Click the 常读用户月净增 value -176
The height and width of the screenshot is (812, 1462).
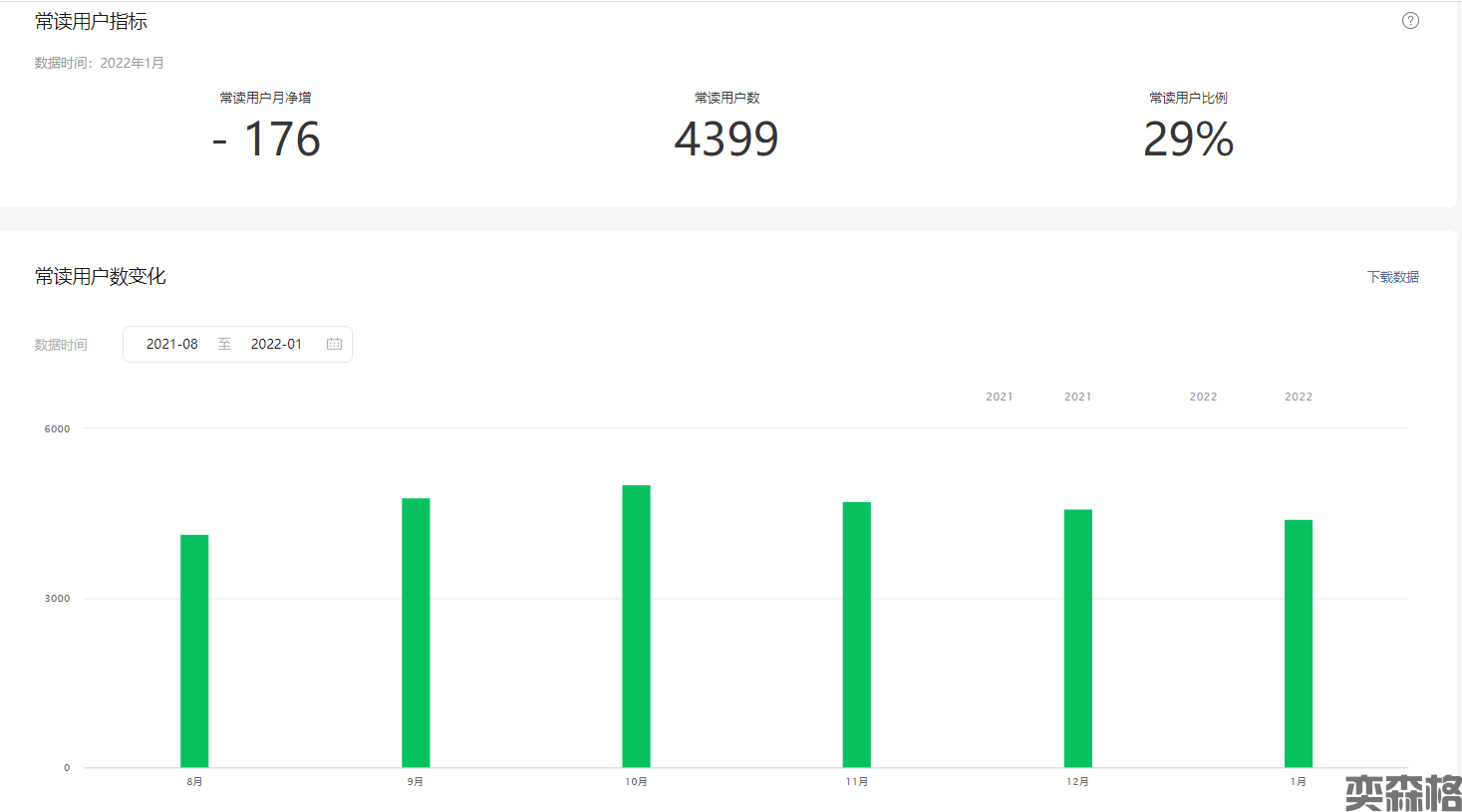click(266, 139)
